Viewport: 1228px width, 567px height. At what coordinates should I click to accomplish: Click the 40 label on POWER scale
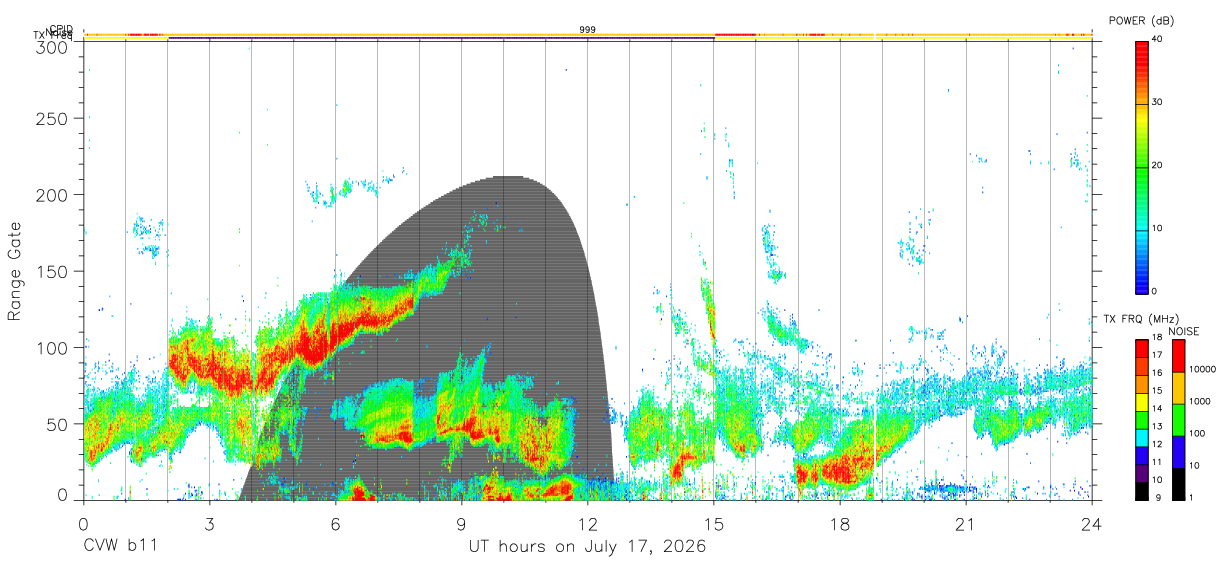pyautogui.click(x=1159, y=39)
